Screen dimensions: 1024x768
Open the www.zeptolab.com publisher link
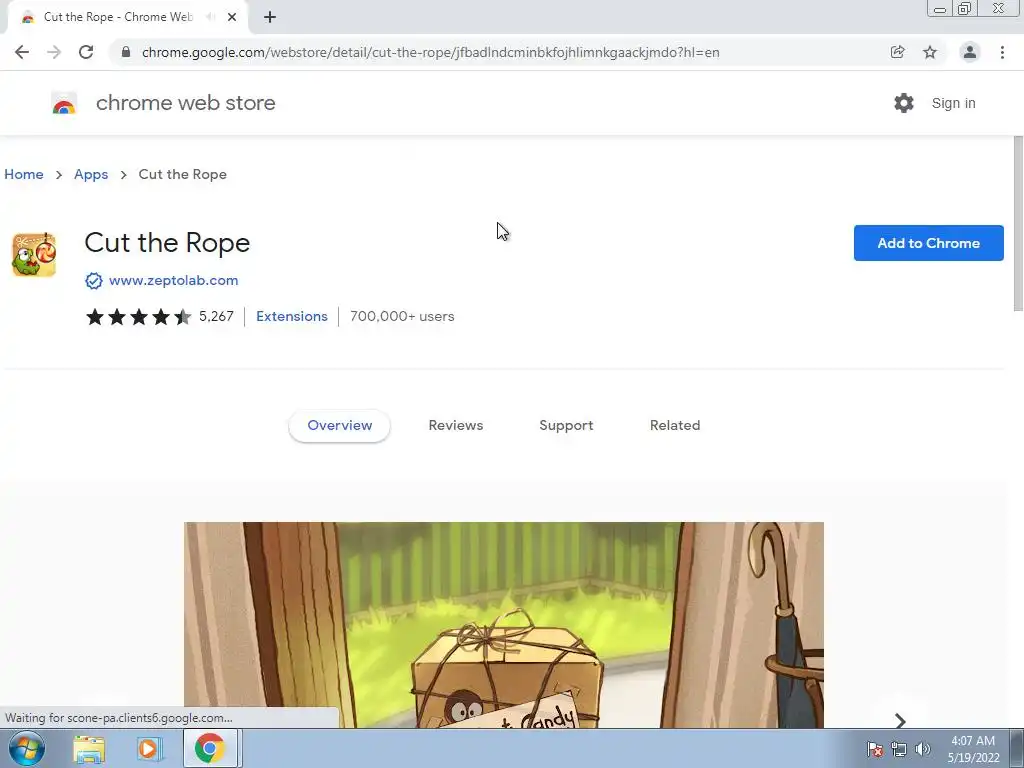point(174,280)
